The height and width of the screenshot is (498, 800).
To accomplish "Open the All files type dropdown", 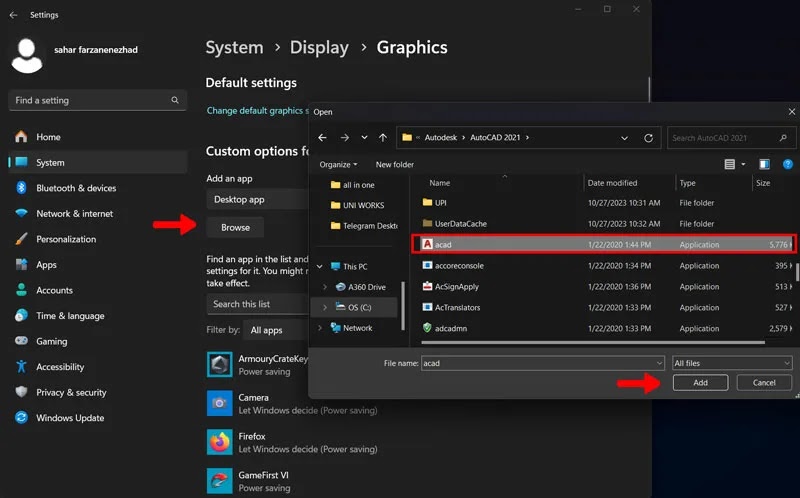I will [732, 363].
